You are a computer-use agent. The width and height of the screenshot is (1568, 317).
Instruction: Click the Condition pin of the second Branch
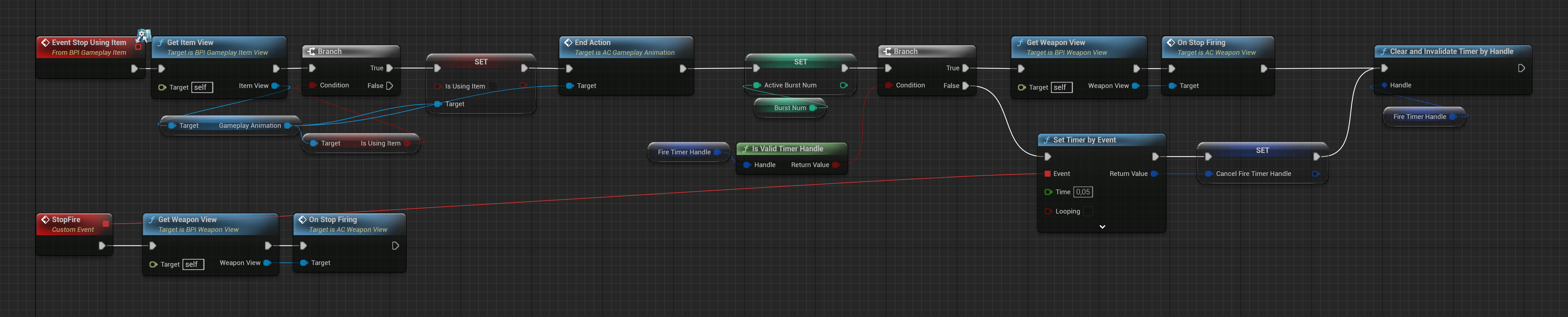[888, 85]
